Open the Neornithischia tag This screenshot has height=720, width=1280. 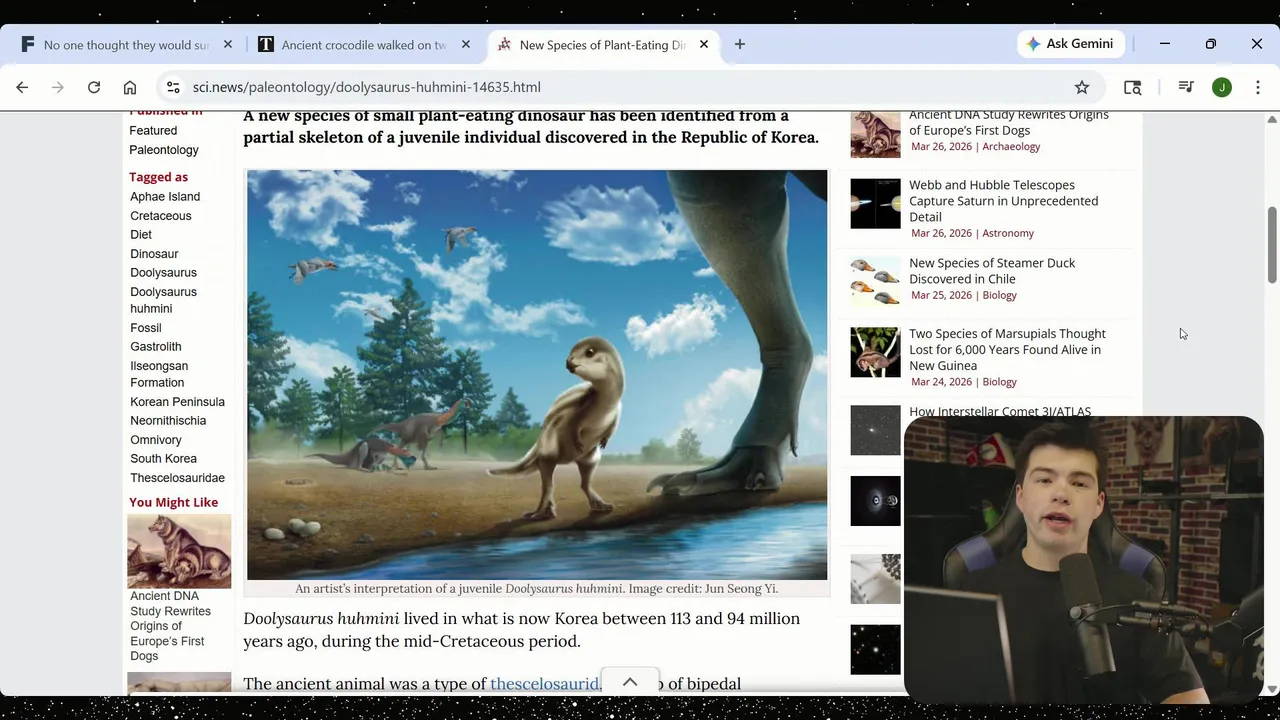pos(168,421)
